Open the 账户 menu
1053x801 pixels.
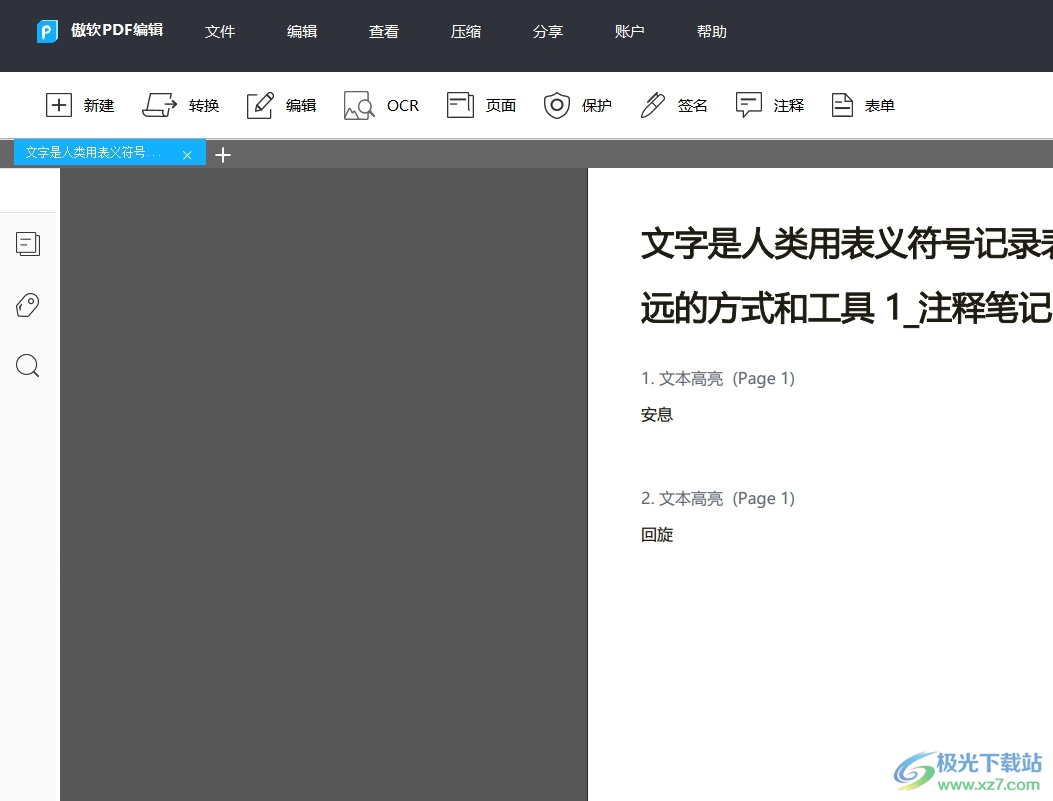pyautogui.click(x=630, y=32)
